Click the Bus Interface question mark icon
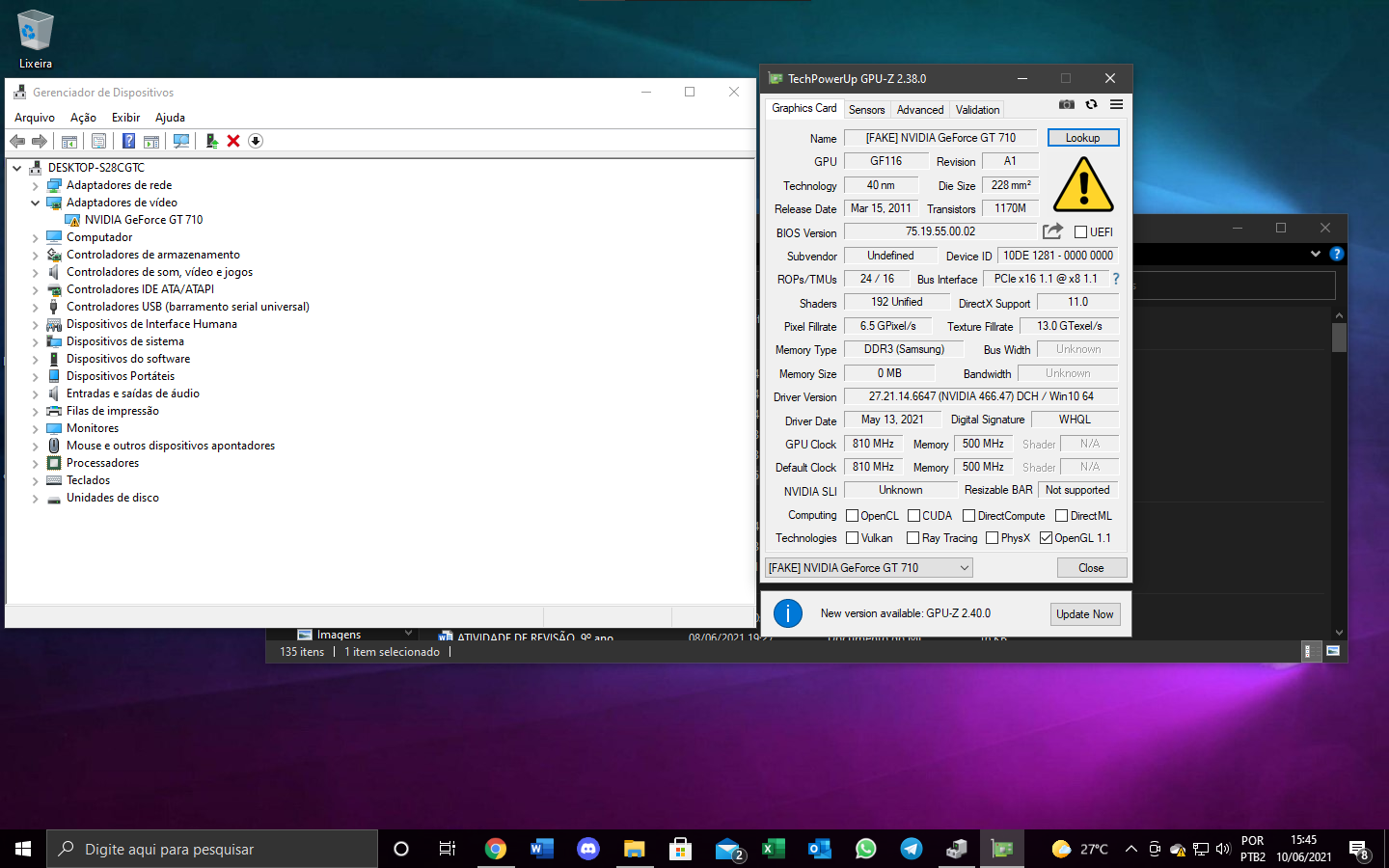 [1116, 279]
